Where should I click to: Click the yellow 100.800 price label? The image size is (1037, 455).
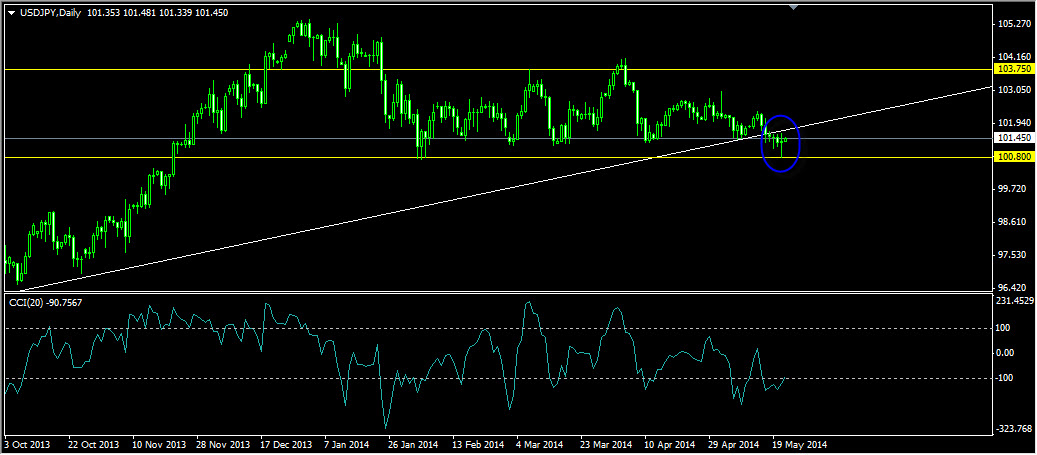pos(1015,157)
